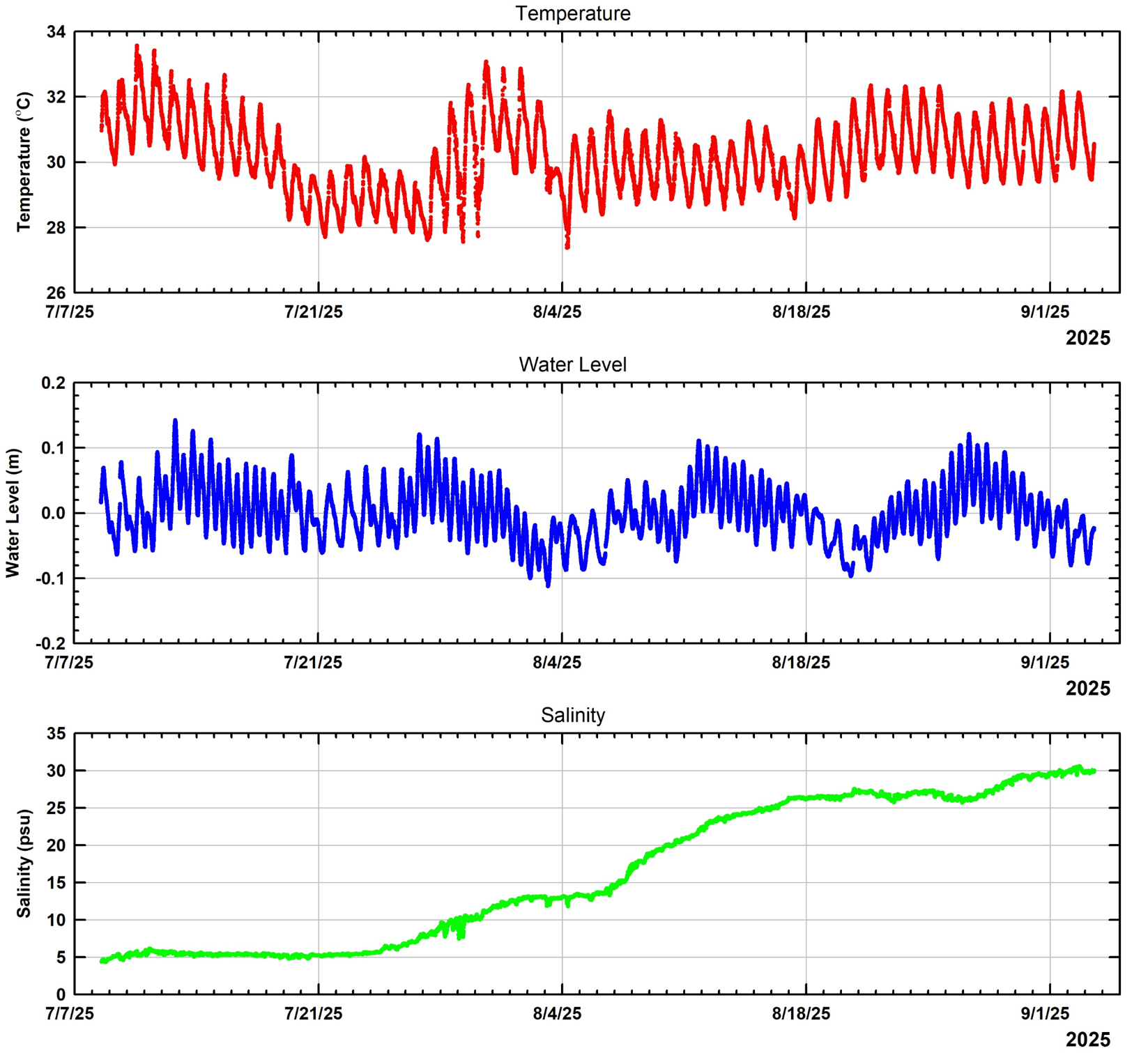
Task: Click the 2025 year label below Water Level chart
Action: [1087, 689]
